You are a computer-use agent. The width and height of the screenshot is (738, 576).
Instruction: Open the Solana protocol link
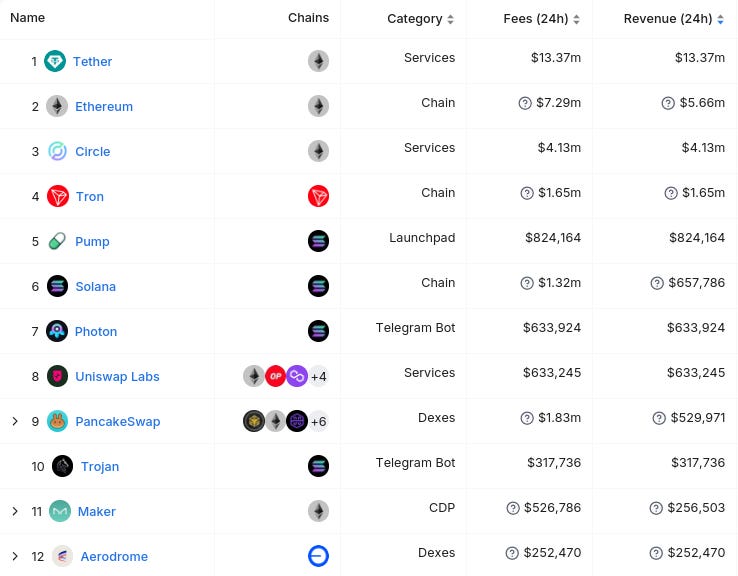96,286
